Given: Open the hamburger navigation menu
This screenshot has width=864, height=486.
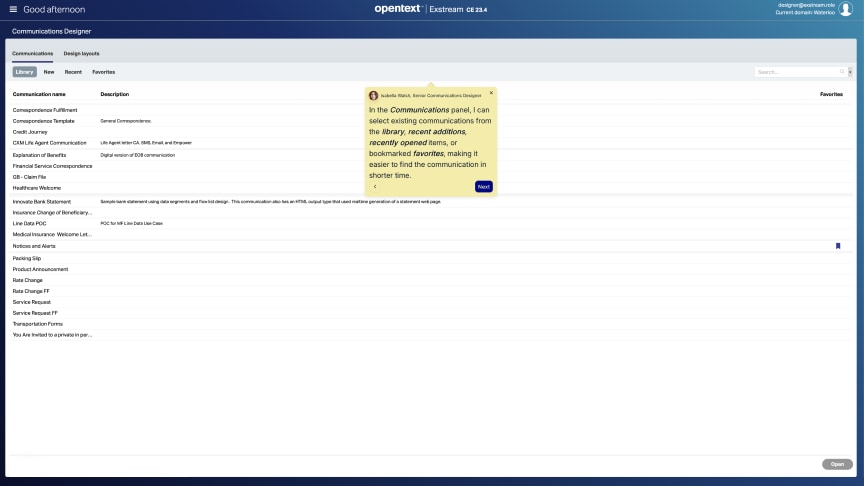Looking at the screenshot, I should [13, 9].
